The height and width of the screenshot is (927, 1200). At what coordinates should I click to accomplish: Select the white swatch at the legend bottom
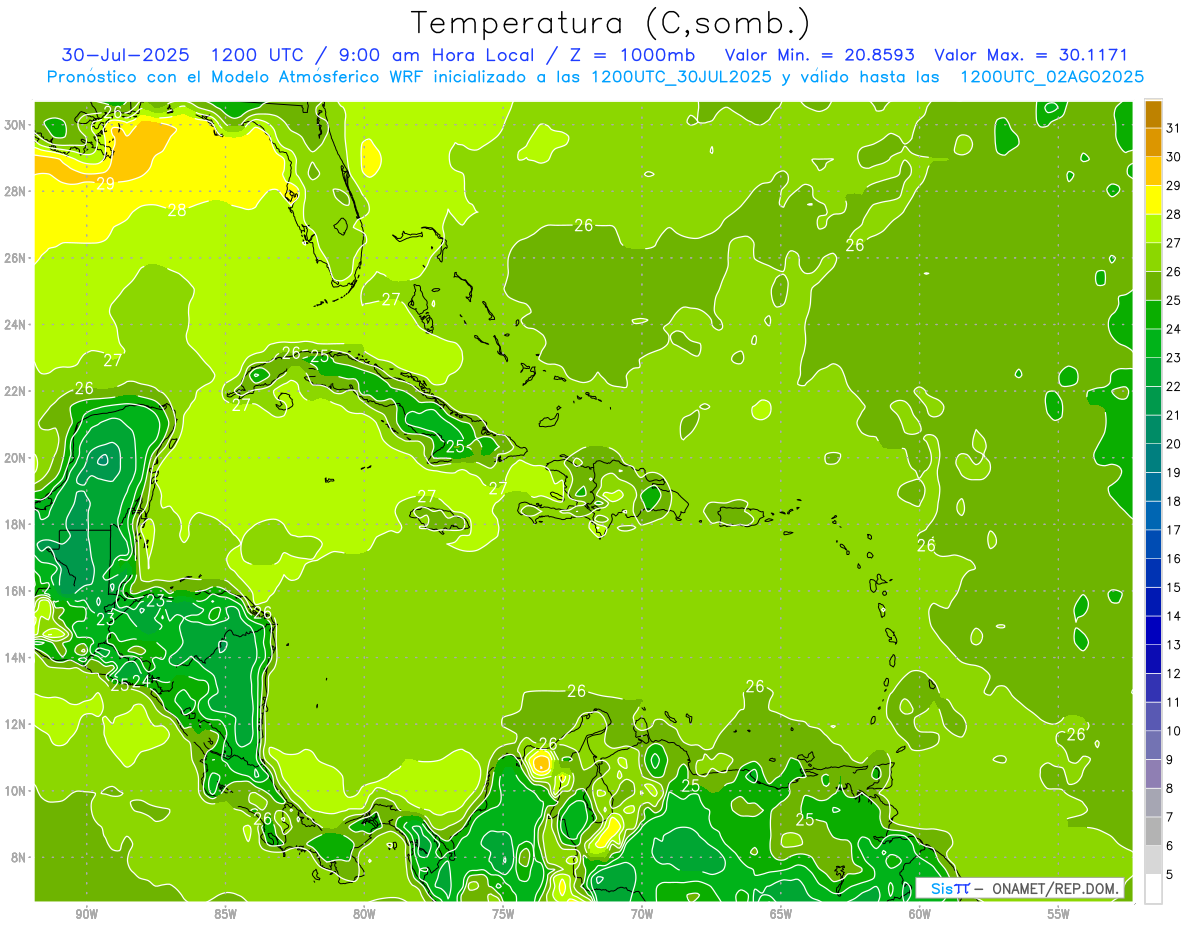click(1153, 888)
